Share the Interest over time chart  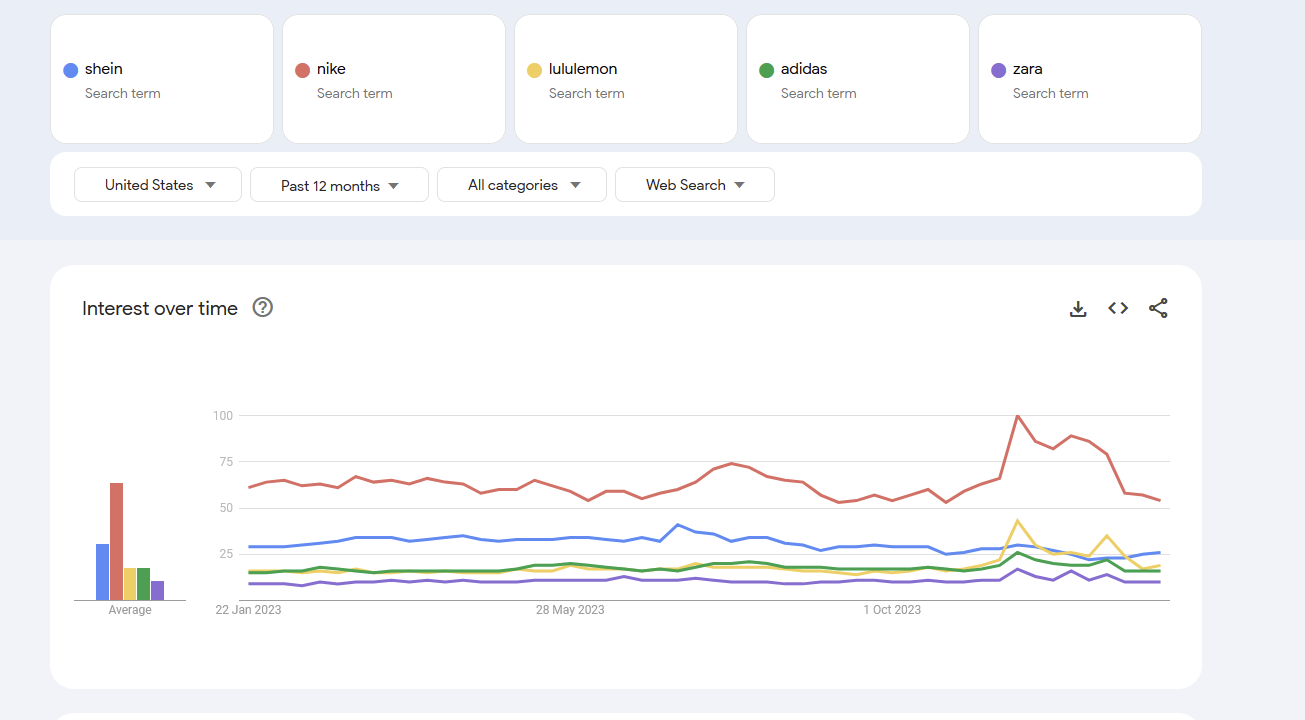click(x=1158, y=308)
